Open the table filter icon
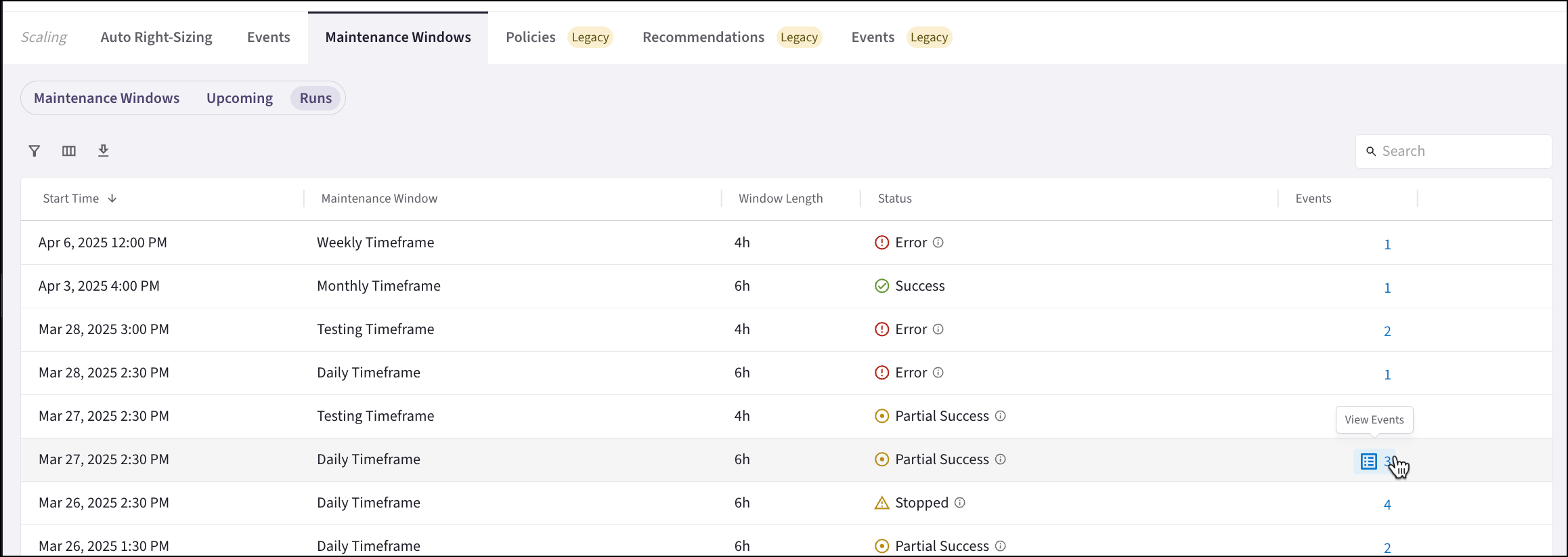 pyautogui.click(x=35, y=151)
